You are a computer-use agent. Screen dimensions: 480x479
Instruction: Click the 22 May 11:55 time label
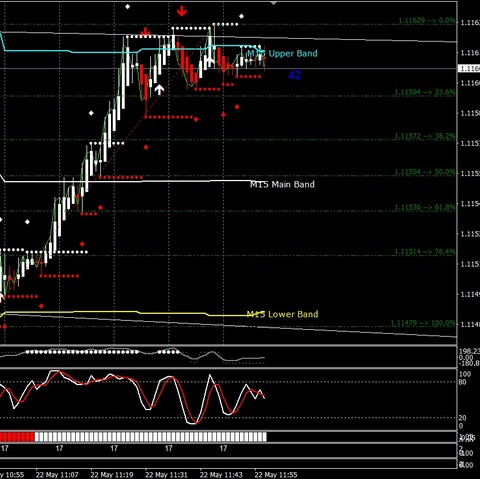[276, 474]
